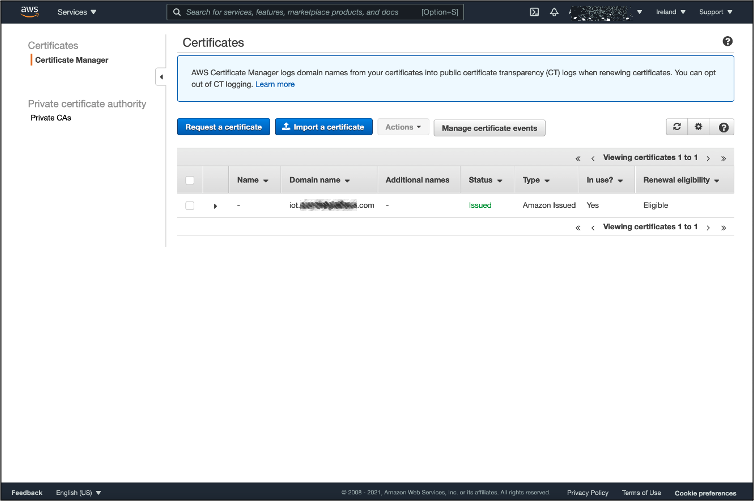754x501 pixels.
Task: Sort by Name column
Action: click(252, 180)
